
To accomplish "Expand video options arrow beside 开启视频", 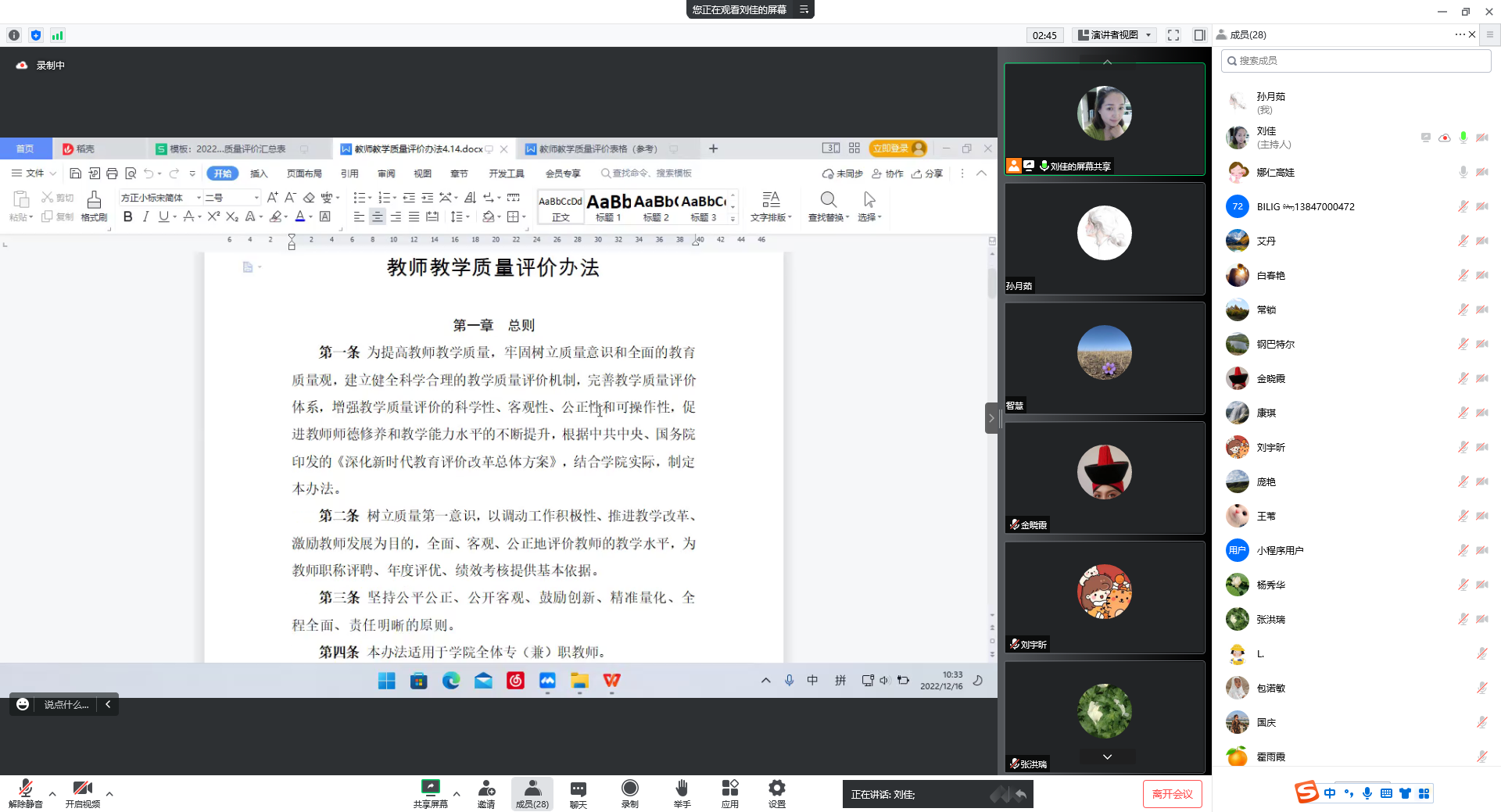I will [109, 794].
